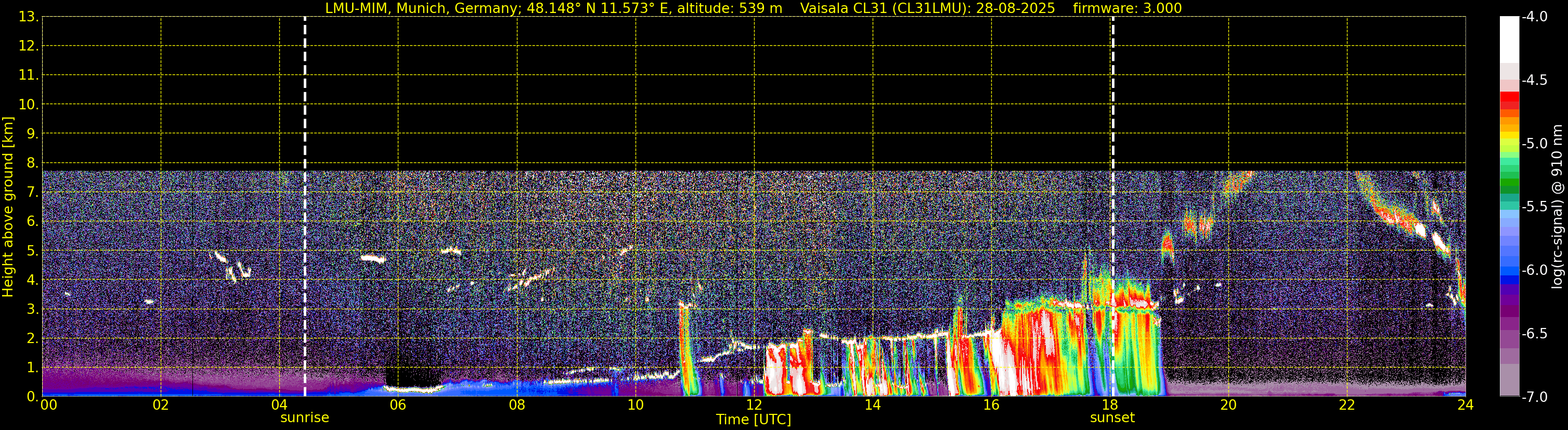The height and width of the screenshot is (430, 1568).
Task: Select the Height above ground [km] axis label
Action: click(x=8, y=207)
